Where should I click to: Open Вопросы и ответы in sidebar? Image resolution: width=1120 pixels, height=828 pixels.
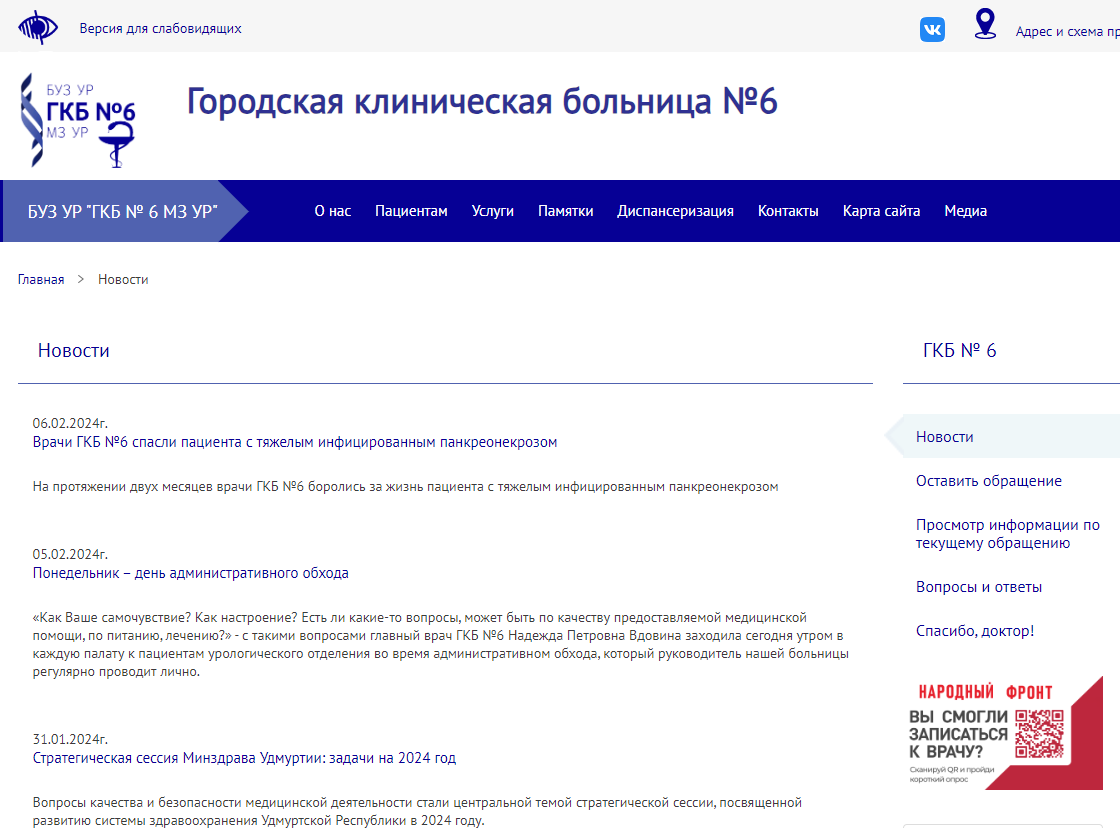click(979, 587)
